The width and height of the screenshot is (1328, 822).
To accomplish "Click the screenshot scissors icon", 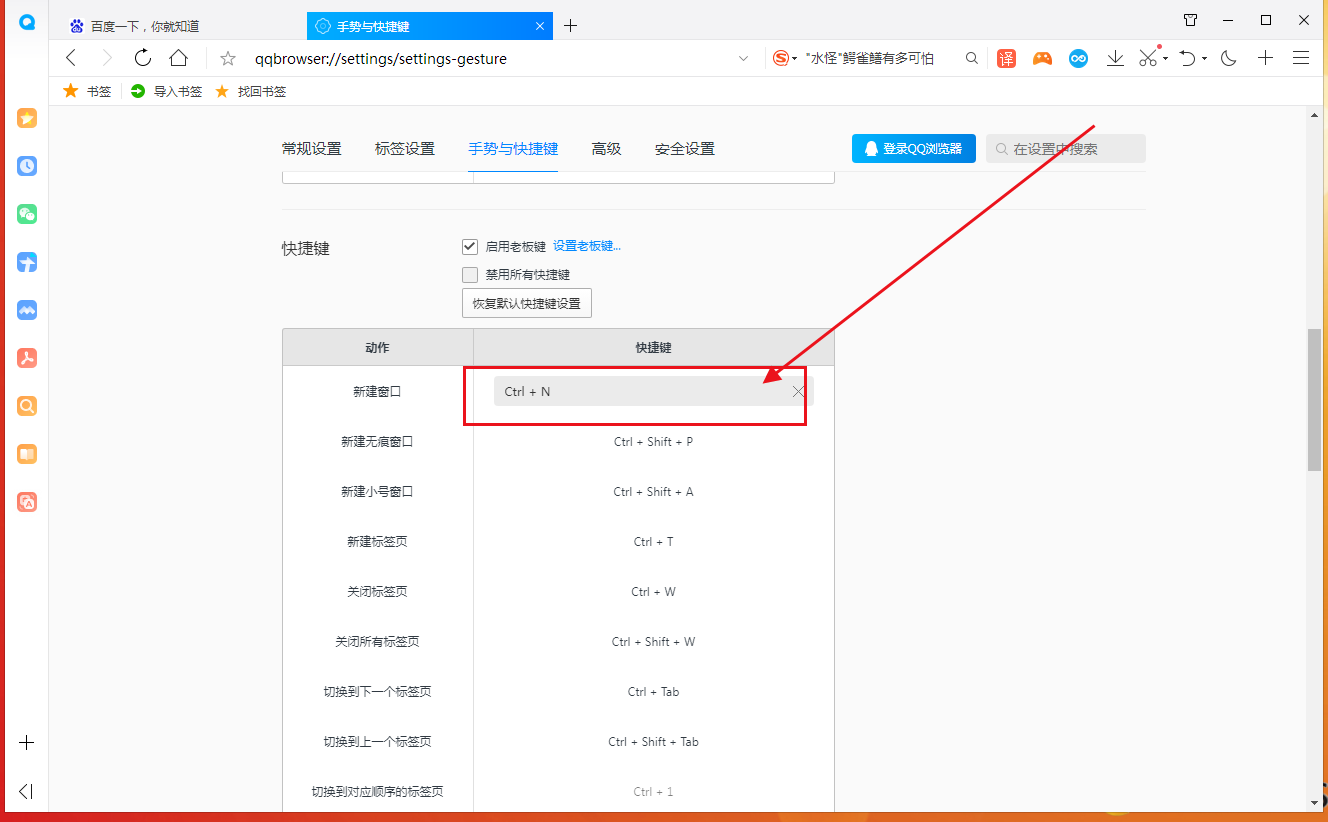I will [x=1148, y=59].
